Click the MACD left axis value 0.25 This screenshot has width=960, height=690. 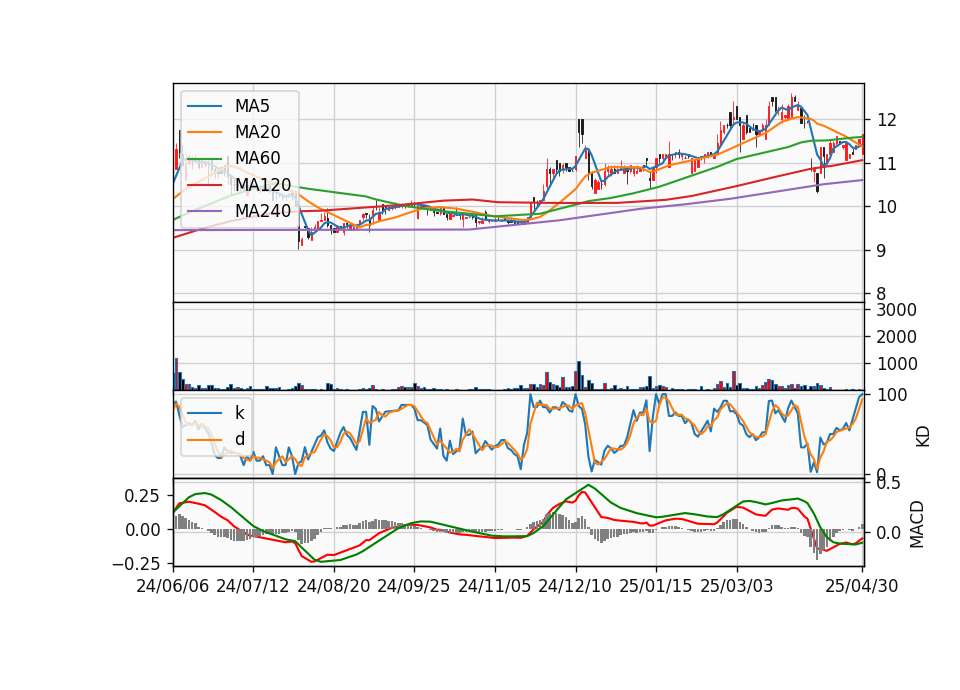coord(143,495)
